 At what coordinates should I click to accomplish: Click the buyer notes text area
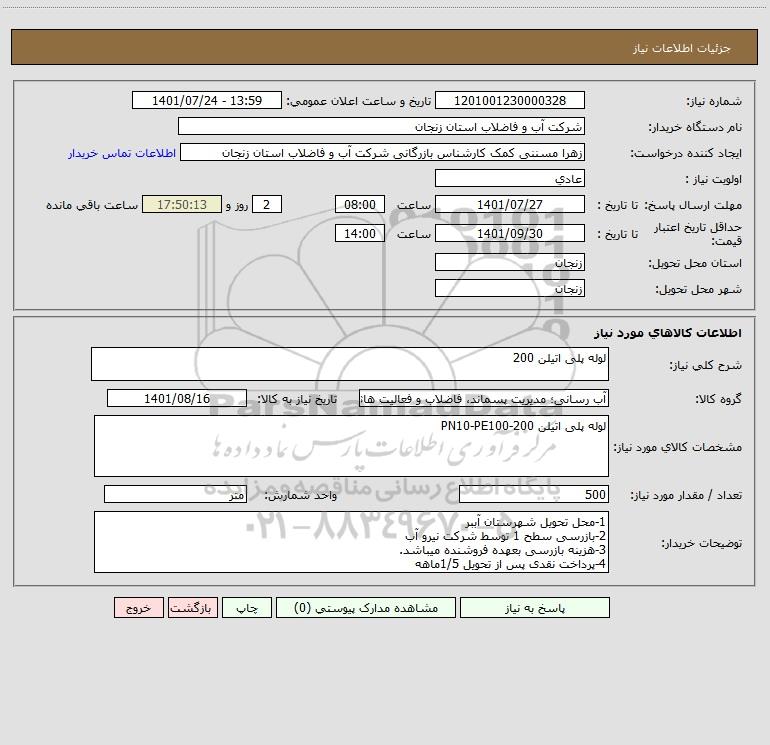coord(351,542)
